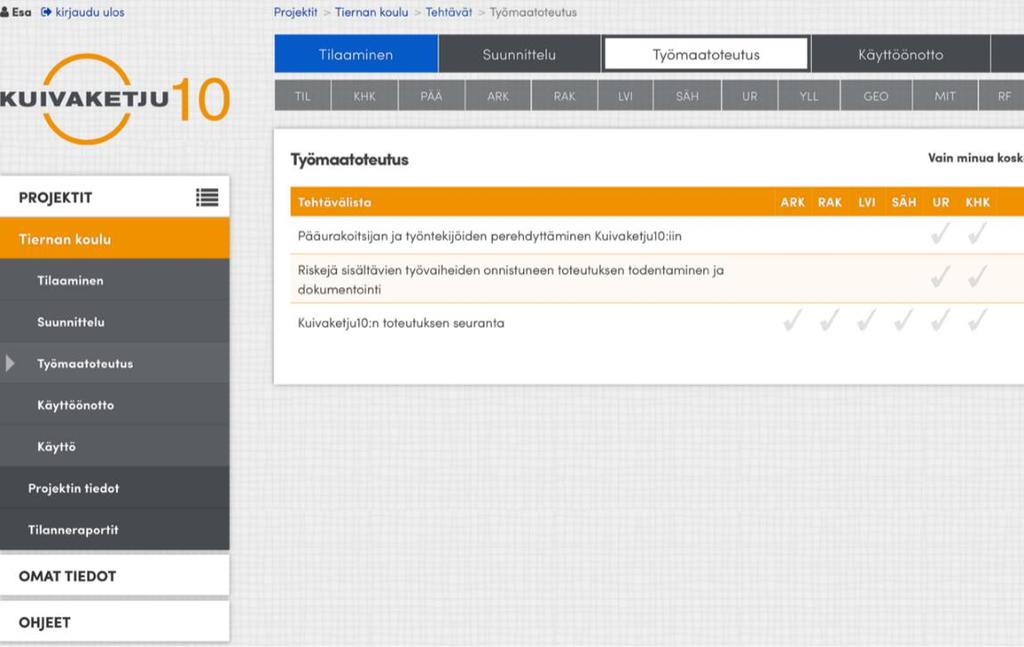Click the Tehtävälista column header

(x=334, y=202)
